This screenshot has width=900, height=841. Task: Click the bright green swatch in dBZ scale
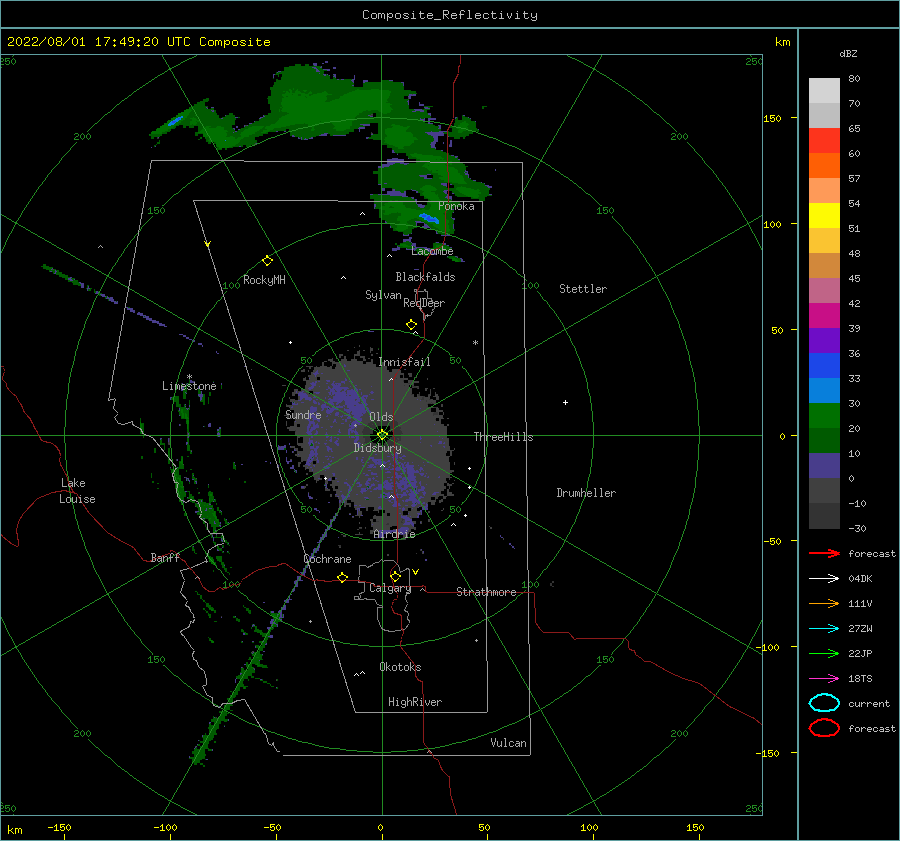point(824,415)
